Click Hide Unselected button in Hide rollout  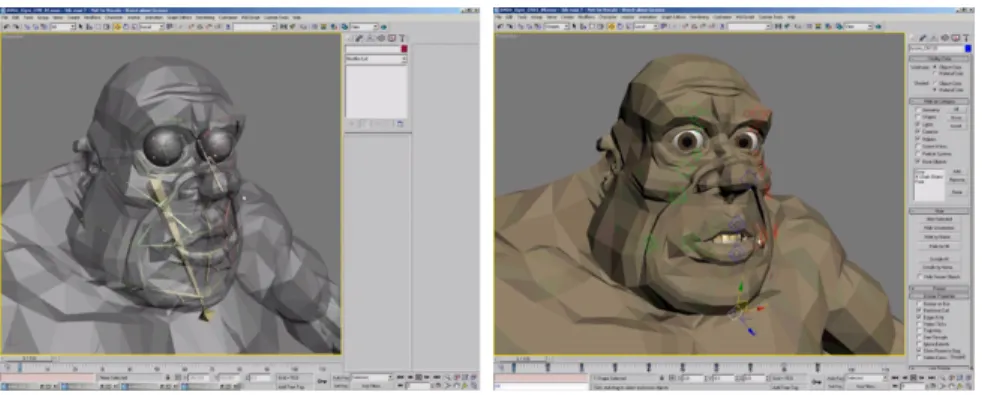pos(939,228)
